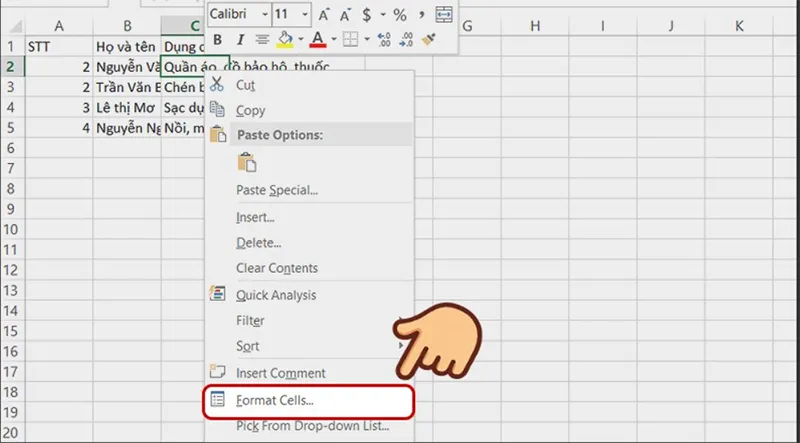Expand the borders dropdown arrow

[367, 40]
